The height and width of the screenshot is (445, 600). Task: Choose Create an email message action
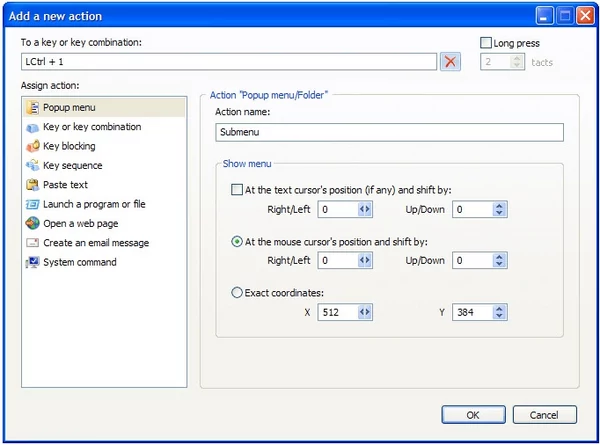[x=104, y=243]
